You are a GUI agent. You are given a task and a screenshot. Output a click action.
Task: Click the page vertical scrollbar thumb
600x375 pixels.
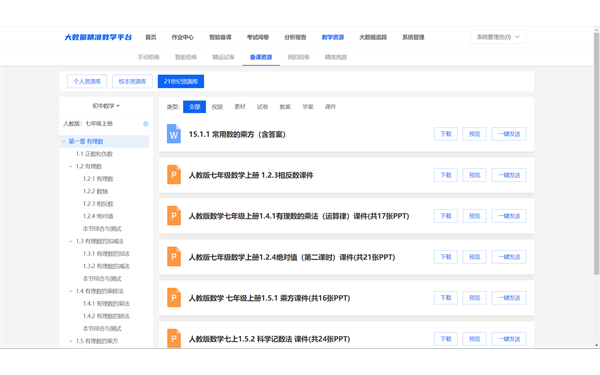point(596,153)
